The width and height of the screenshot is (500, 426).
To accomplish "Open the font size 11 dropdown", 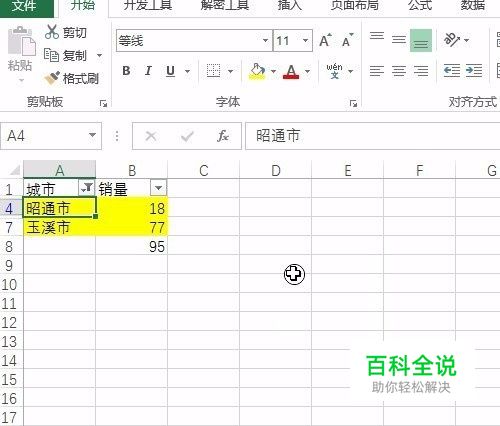I will pyautogui.click(x=305, y=41).
